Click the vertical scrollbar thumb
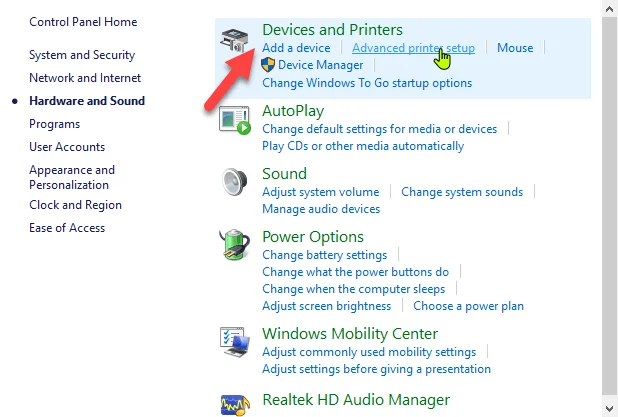The image size is (618, 417). tap(610, 205)
